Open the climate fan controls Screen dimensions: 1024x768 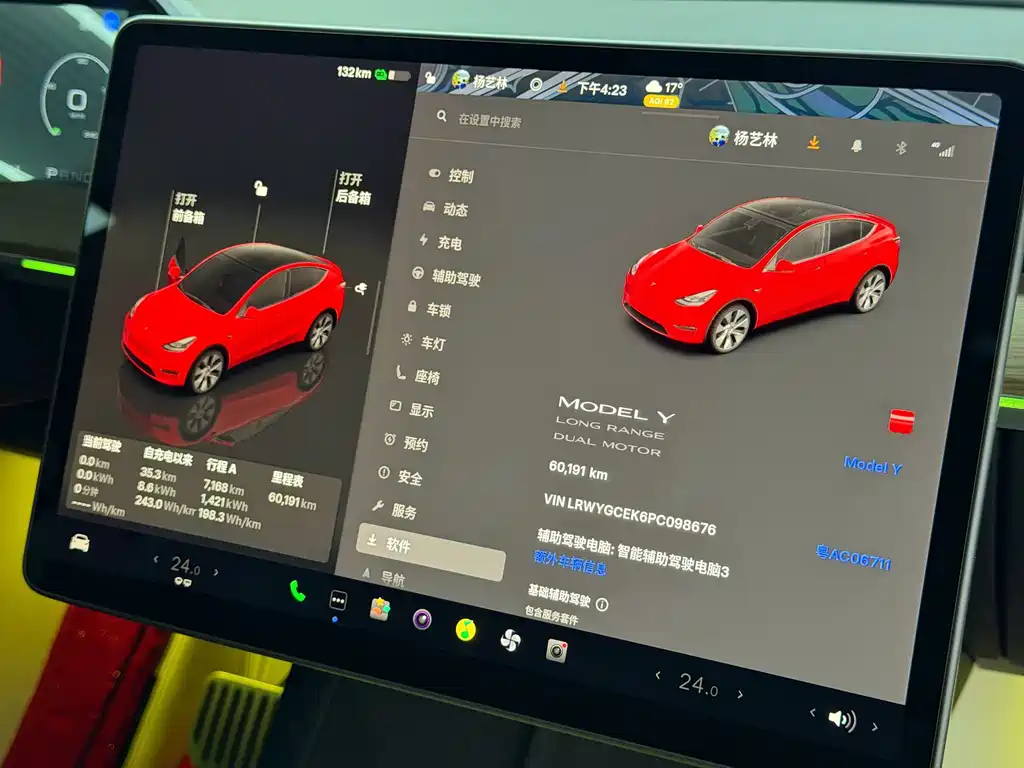(x=510, y=640)
